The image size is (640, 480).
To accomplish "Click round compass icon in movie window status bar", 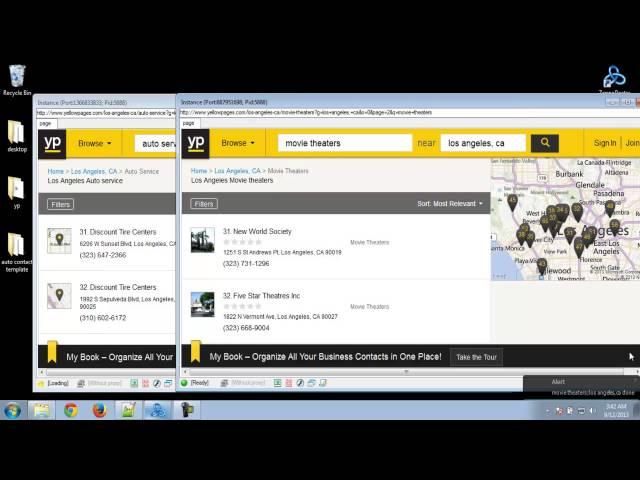I will pyautogui.click(x=300, y=383).
